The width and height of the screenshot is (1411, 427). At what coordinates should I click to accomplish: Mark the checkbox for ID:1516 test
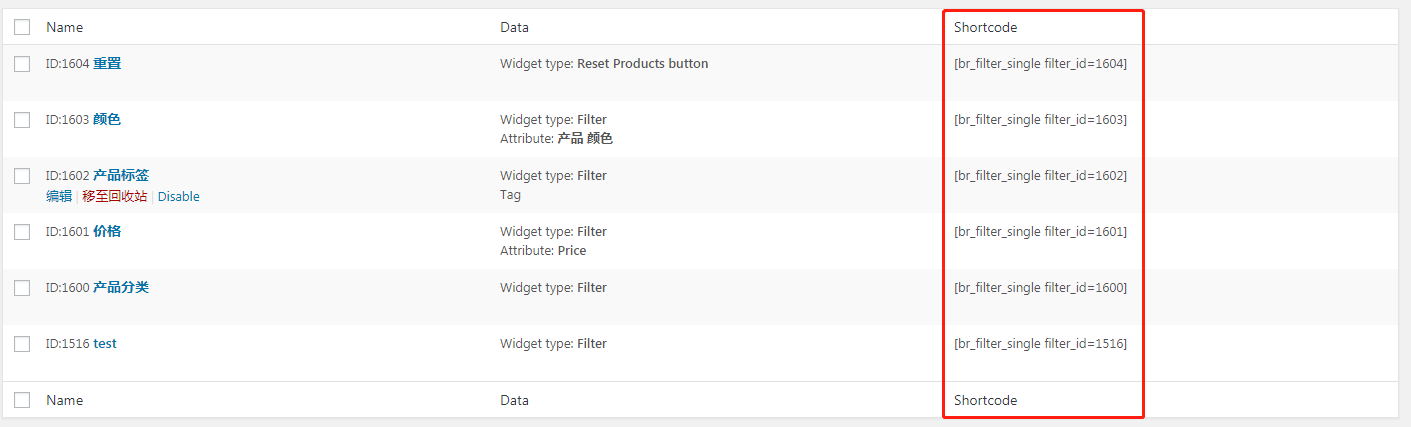pos(22,344)
